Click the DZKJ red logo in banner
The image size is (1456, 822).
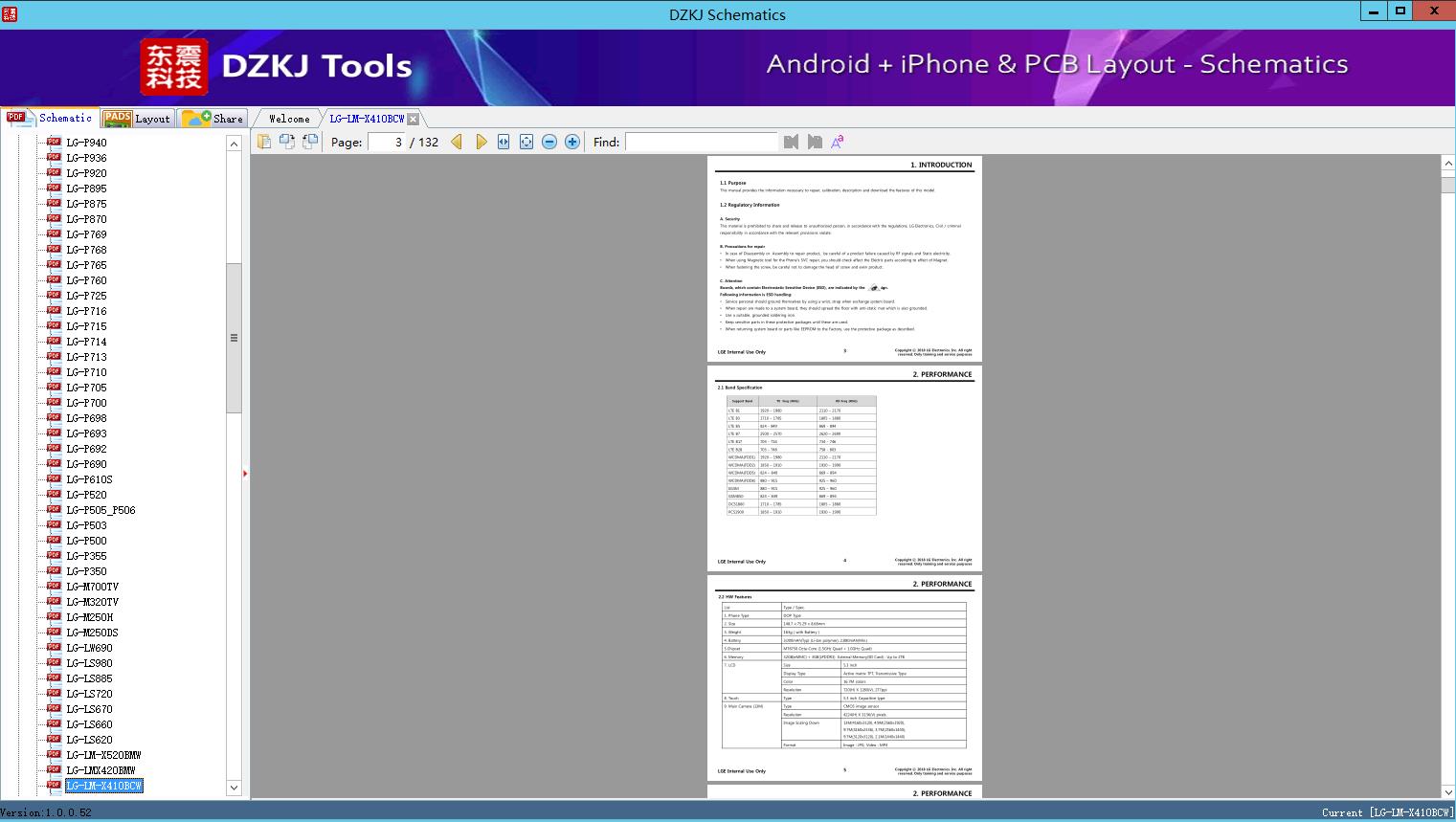pyautogui.click(x=174, y=66)
